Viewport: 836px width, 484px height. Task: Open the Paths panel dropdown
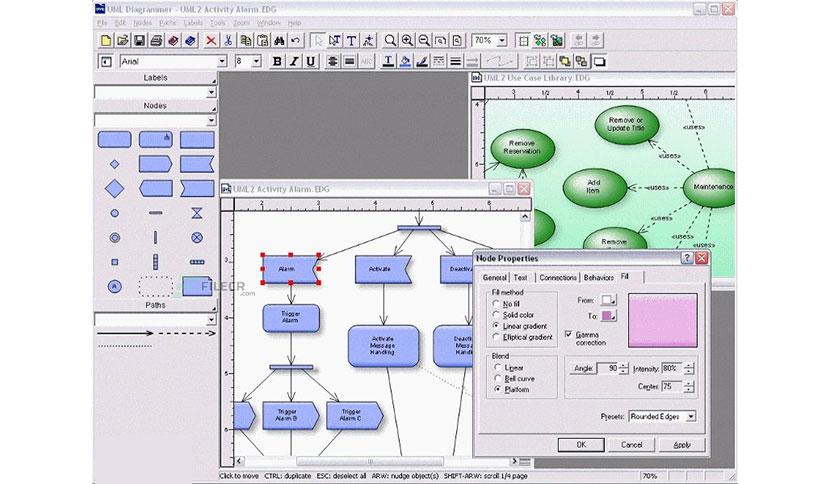pos(211,320)
